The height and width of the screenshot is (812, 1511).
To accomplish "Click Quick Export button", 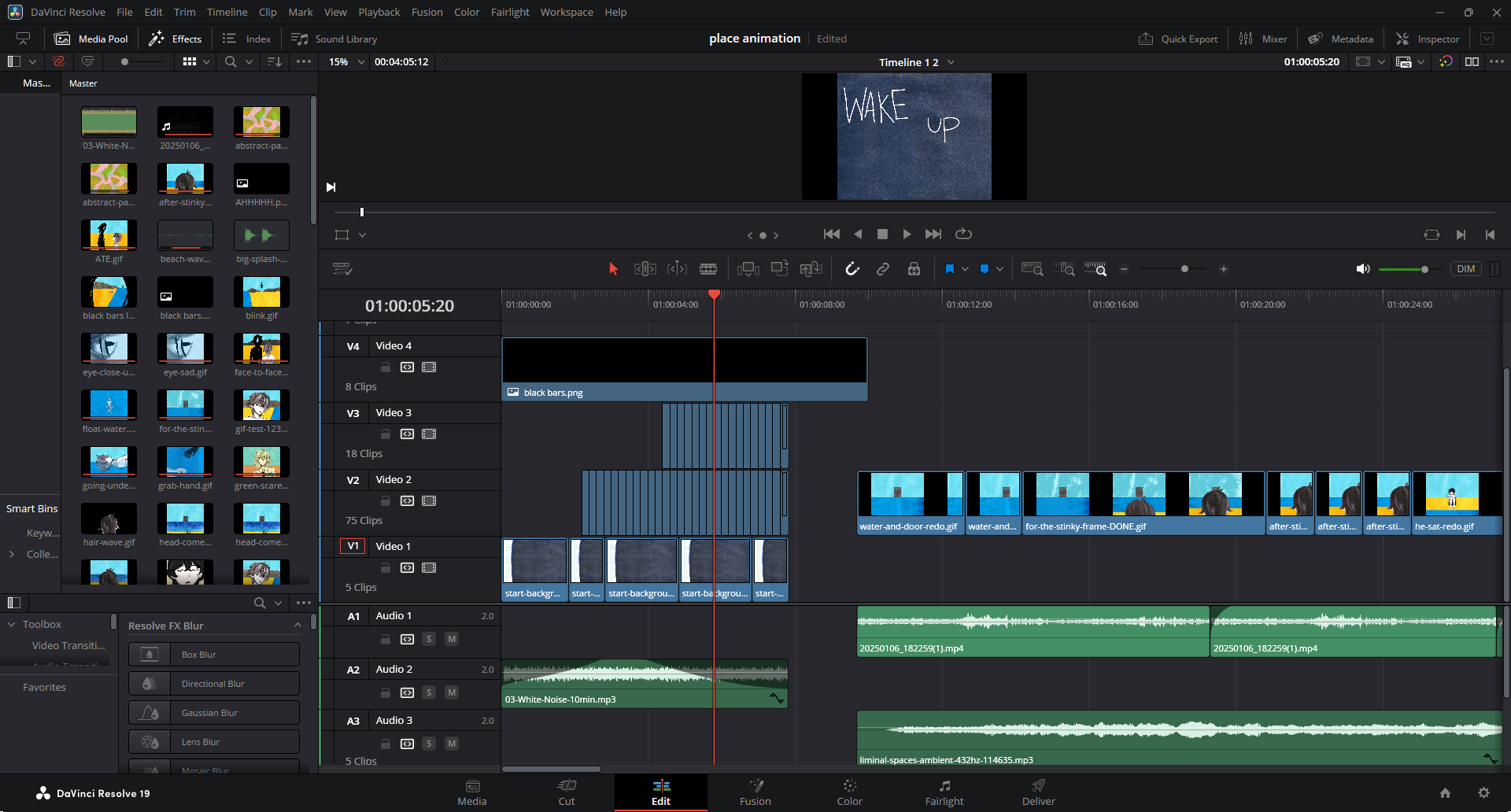I will tap(1178, 39).
